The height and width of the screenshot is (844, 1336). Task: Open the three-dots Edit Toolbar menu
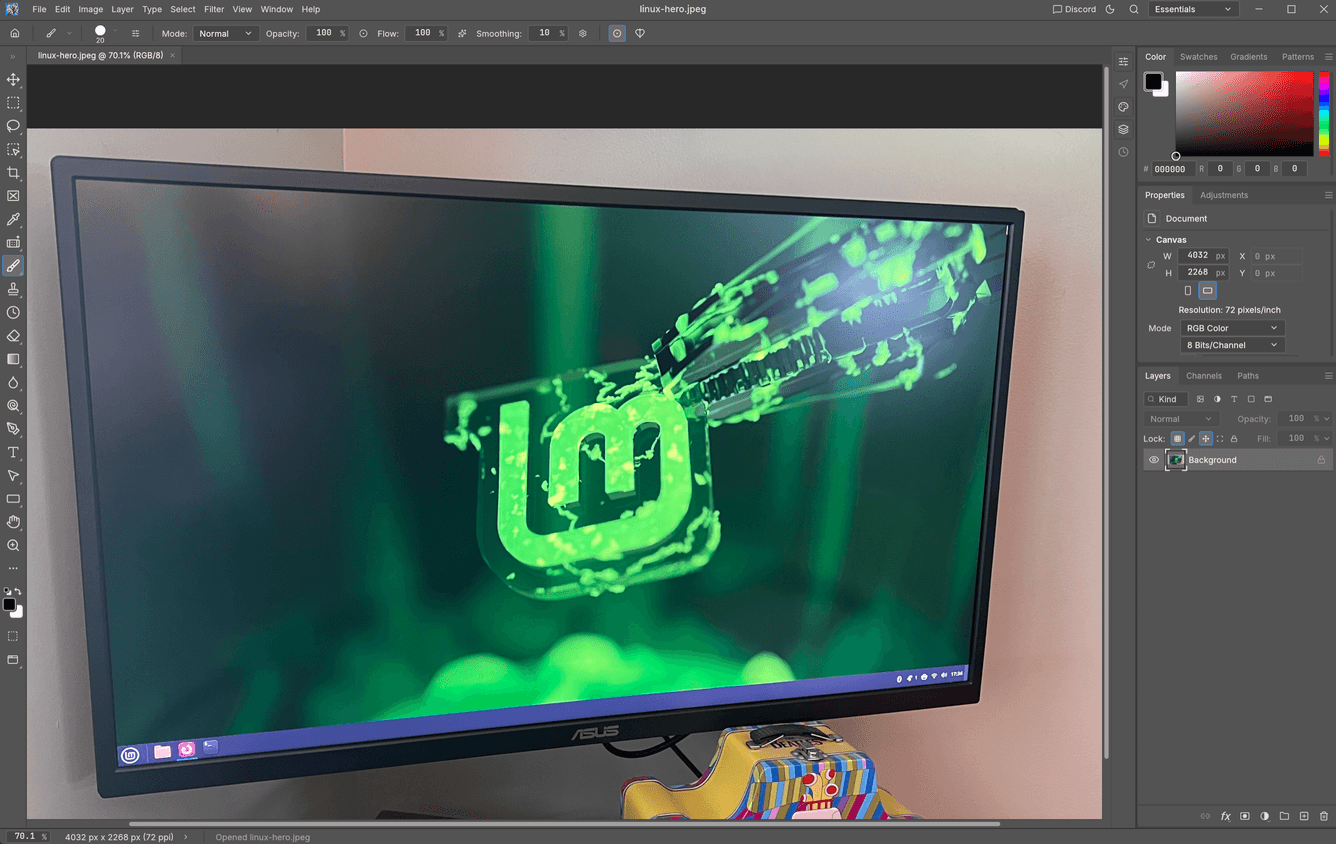tap(13, 569)
